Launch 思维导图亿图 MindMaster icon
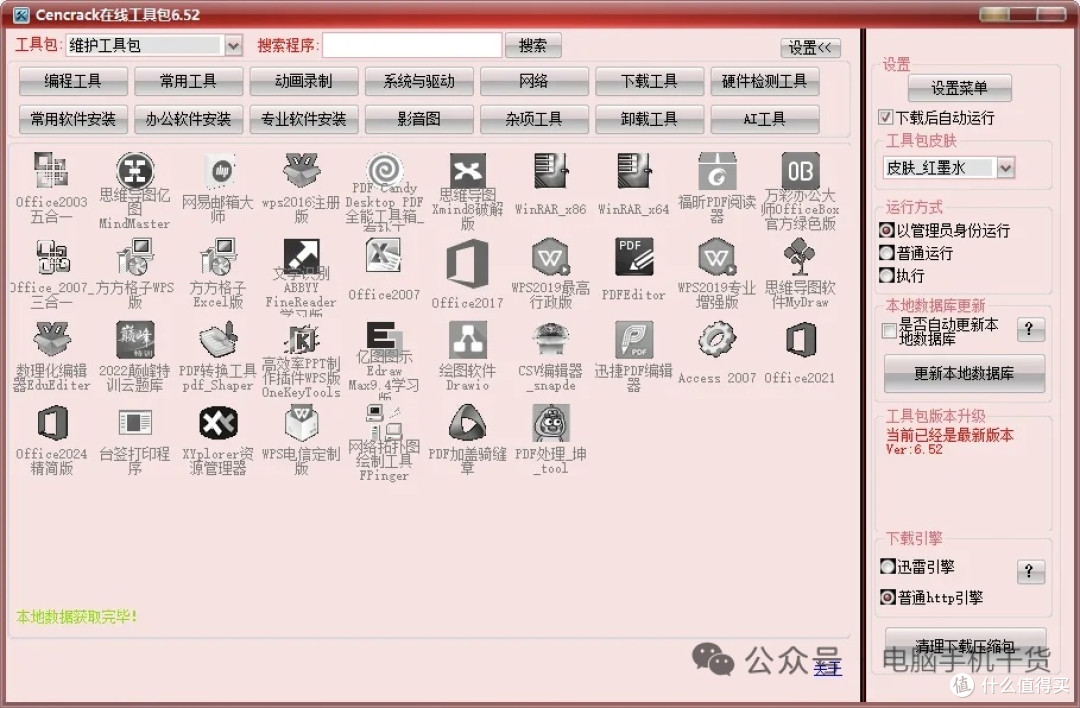Viewport: 1080px width, 708px height. [x=135, y=171]
